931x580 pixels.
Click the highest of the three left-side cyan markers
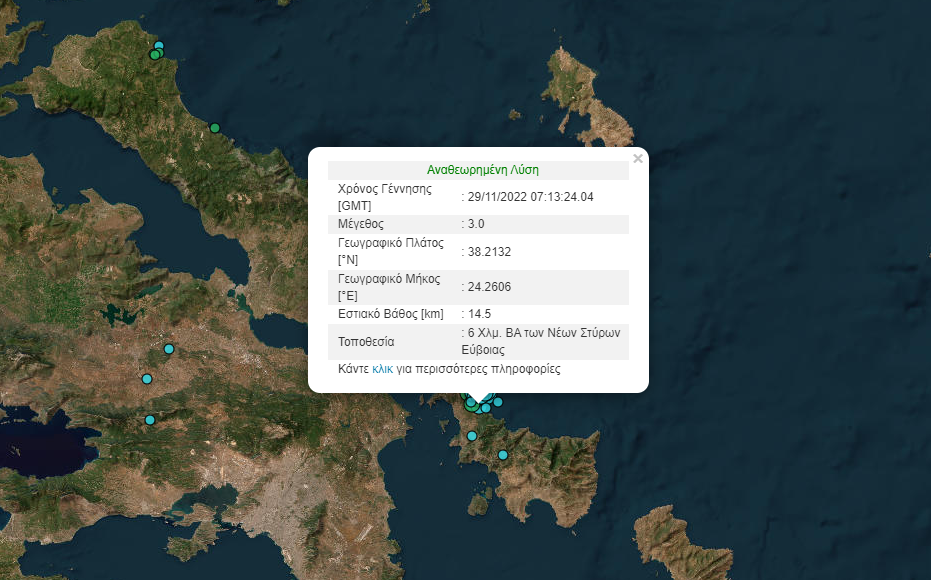pyautogui.click(x=169, y=349)
